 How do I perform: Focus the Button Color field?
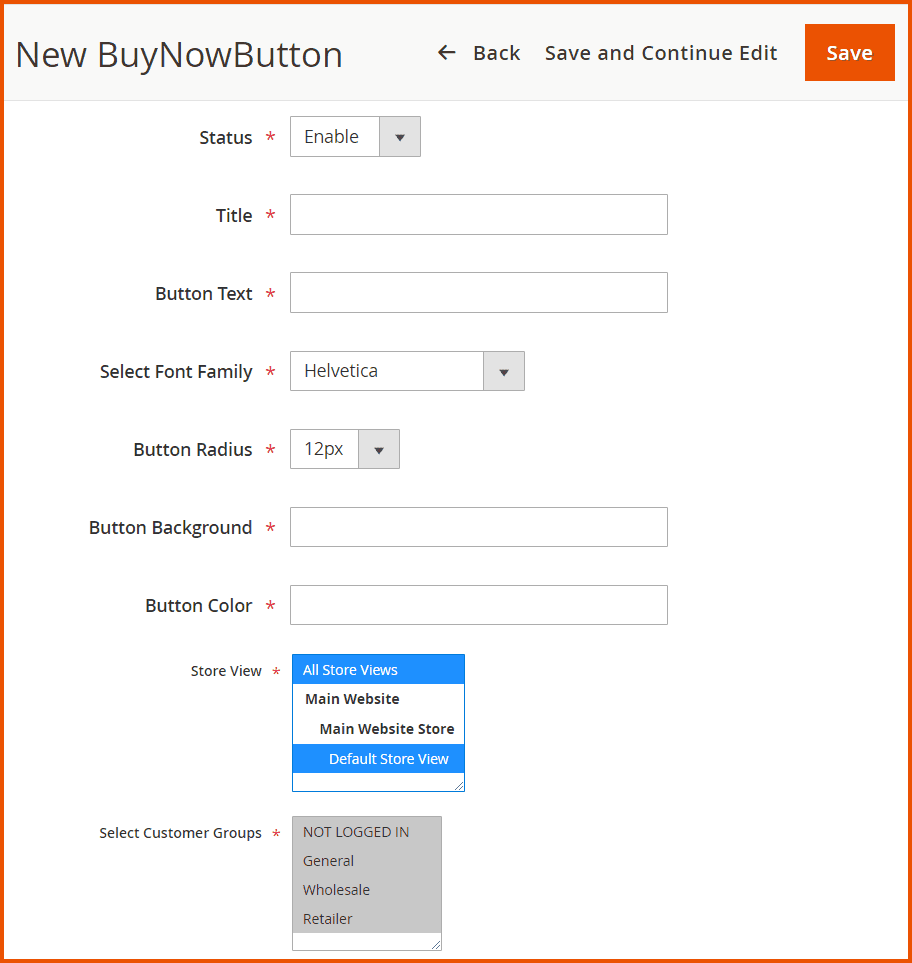click(478, 605)
